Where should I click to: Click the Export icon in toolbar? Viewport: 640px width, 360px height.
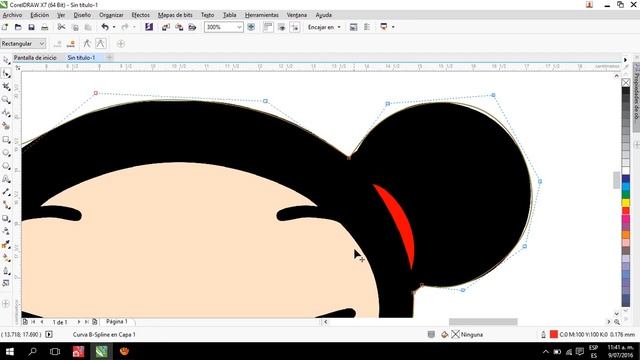pos(179,27)
